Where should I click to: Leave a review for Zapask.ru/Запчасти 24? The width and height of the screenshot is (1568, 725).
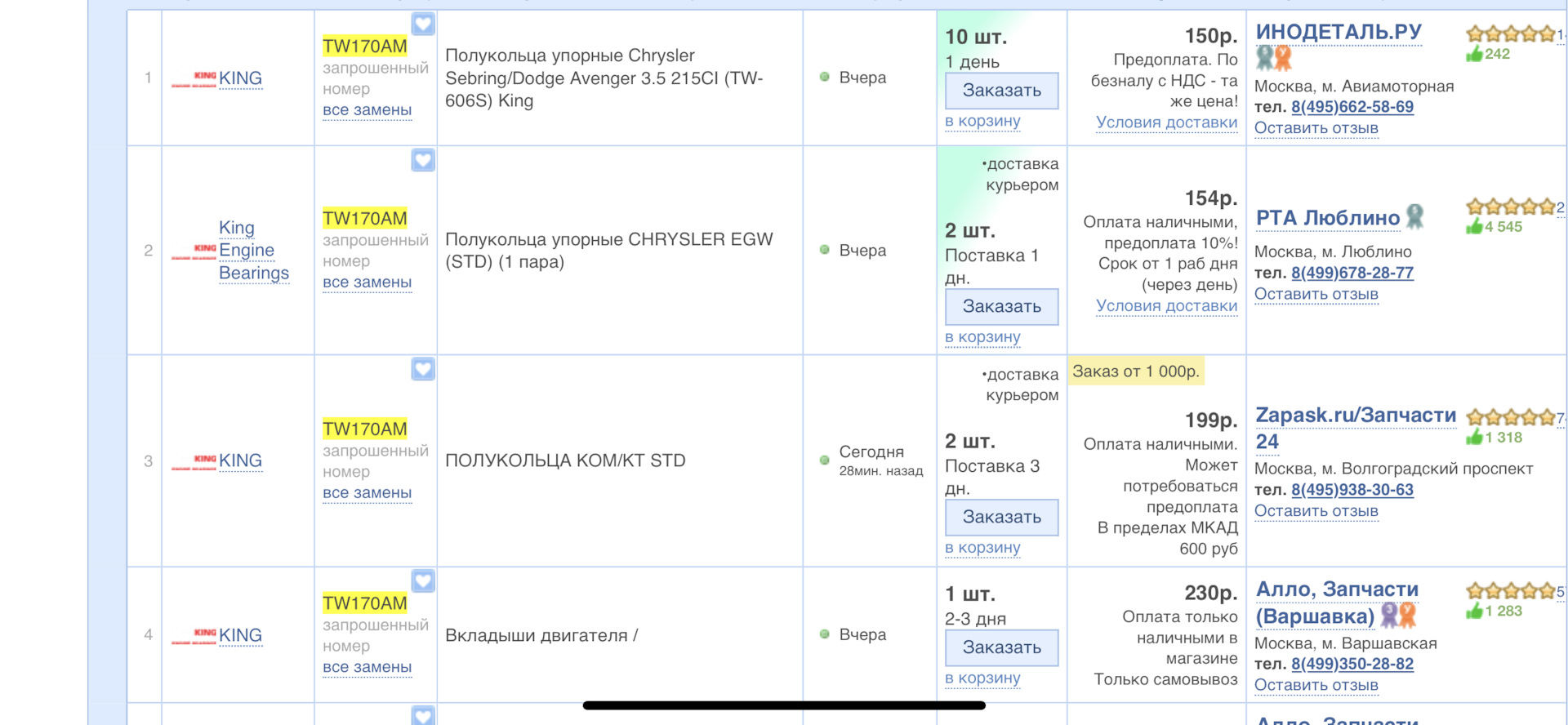click(x=1316, y=511)
